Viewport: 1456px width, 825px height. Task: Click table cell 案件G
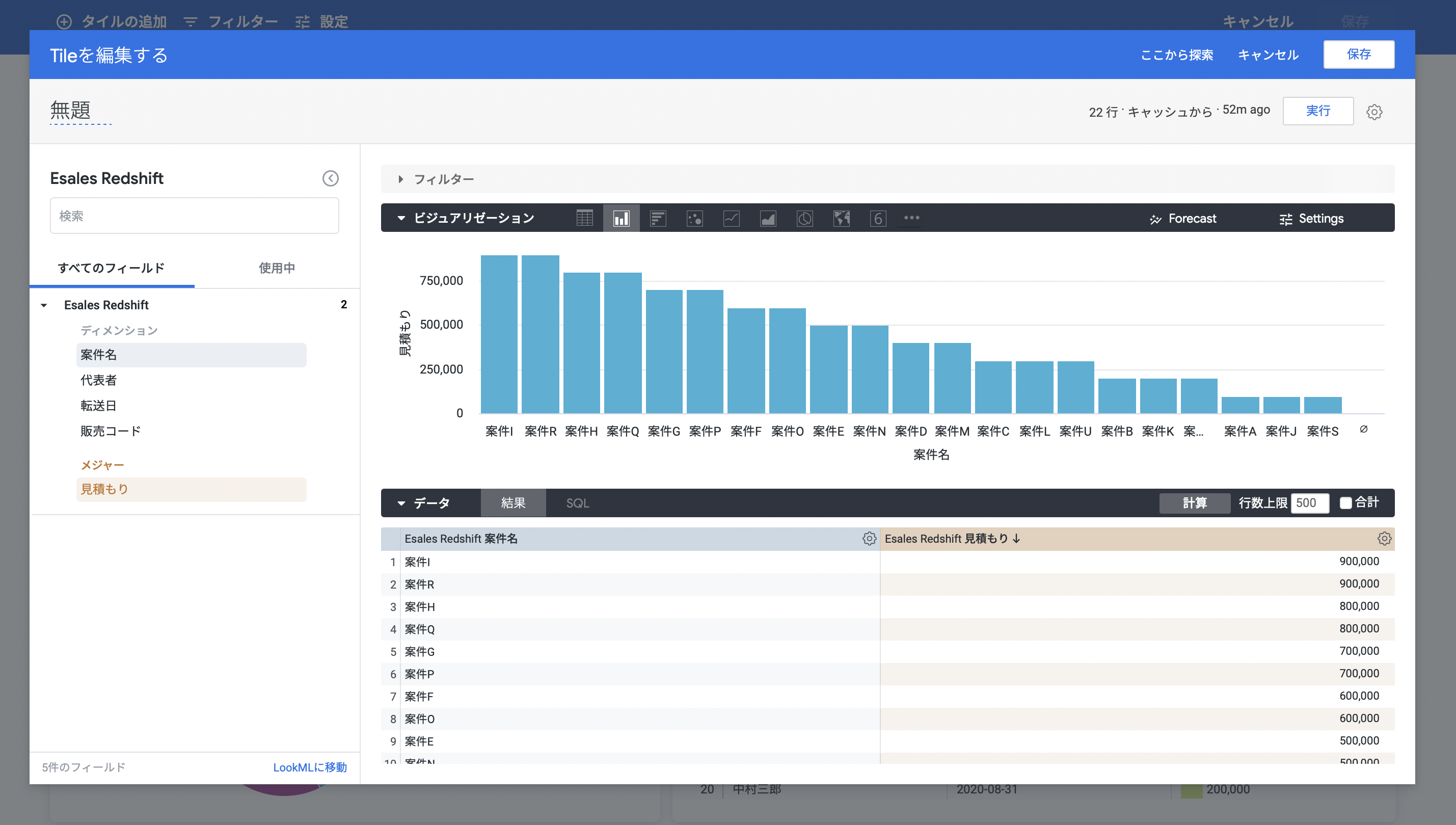coord(420,652)
